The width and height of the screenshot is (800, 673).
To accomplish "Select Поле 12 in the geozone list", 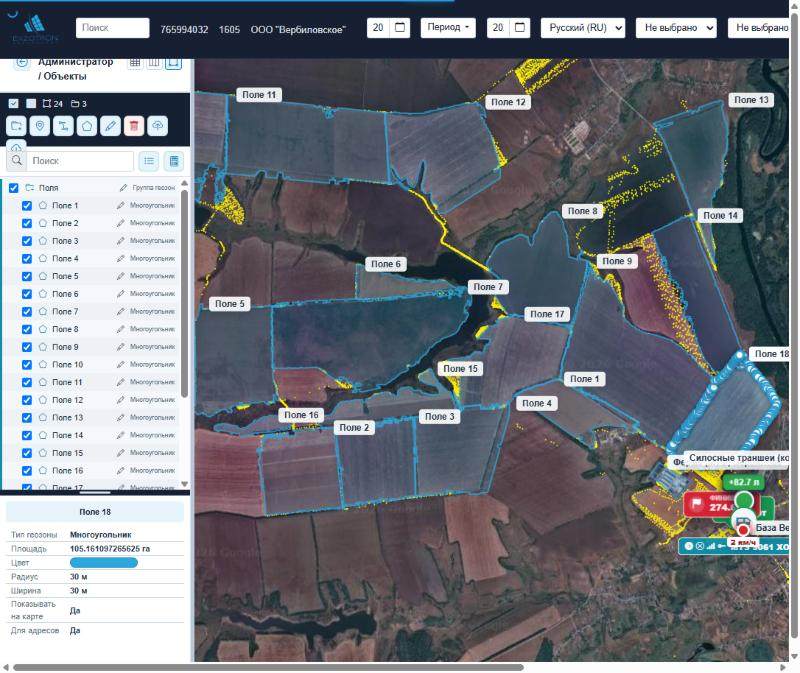I will 67,400.
